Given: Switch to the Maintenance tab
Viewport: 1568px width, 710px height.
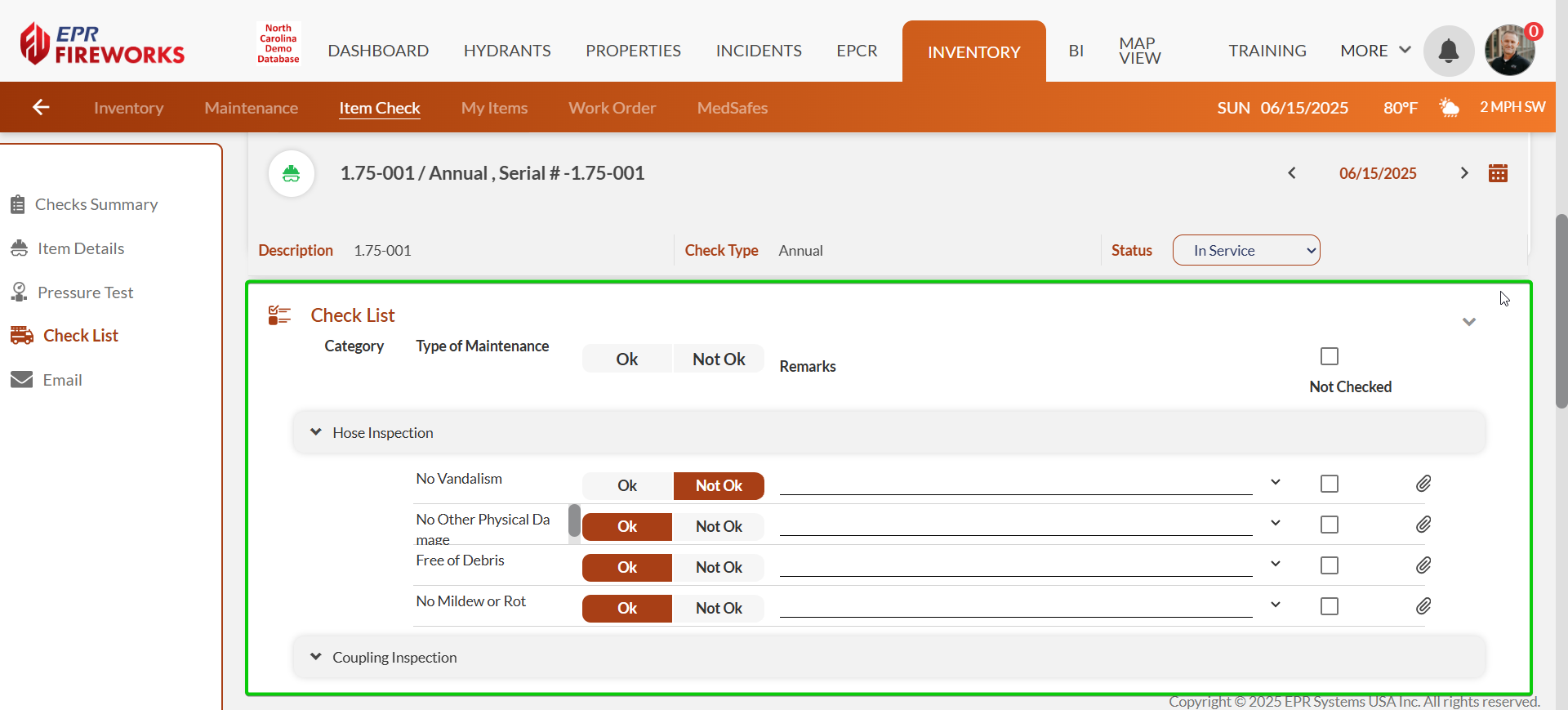Looking at the screenshot, I should tap(251, 108).
